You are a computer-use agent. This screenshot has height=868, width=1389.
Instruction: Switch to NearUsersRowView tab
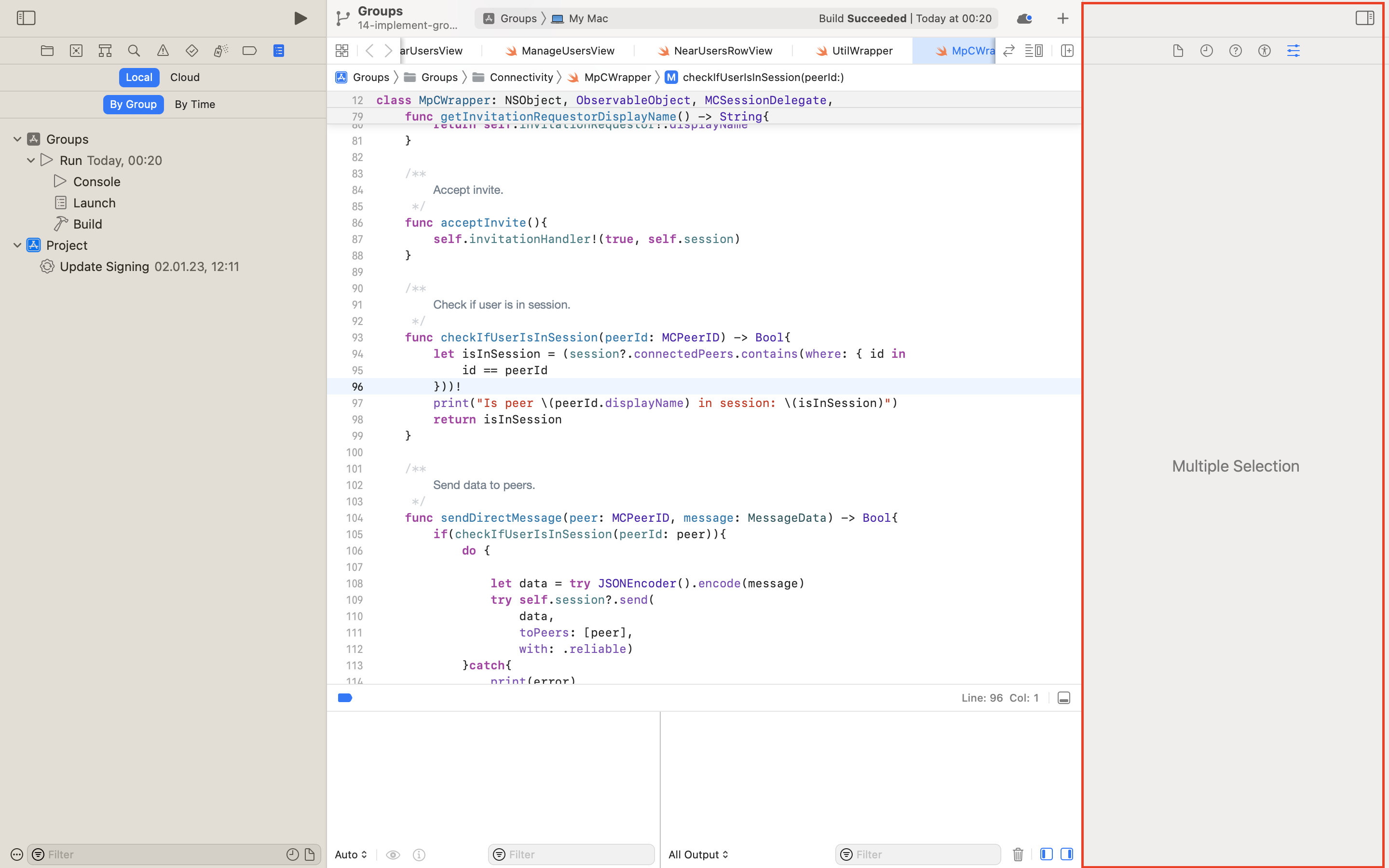[715, 51]
